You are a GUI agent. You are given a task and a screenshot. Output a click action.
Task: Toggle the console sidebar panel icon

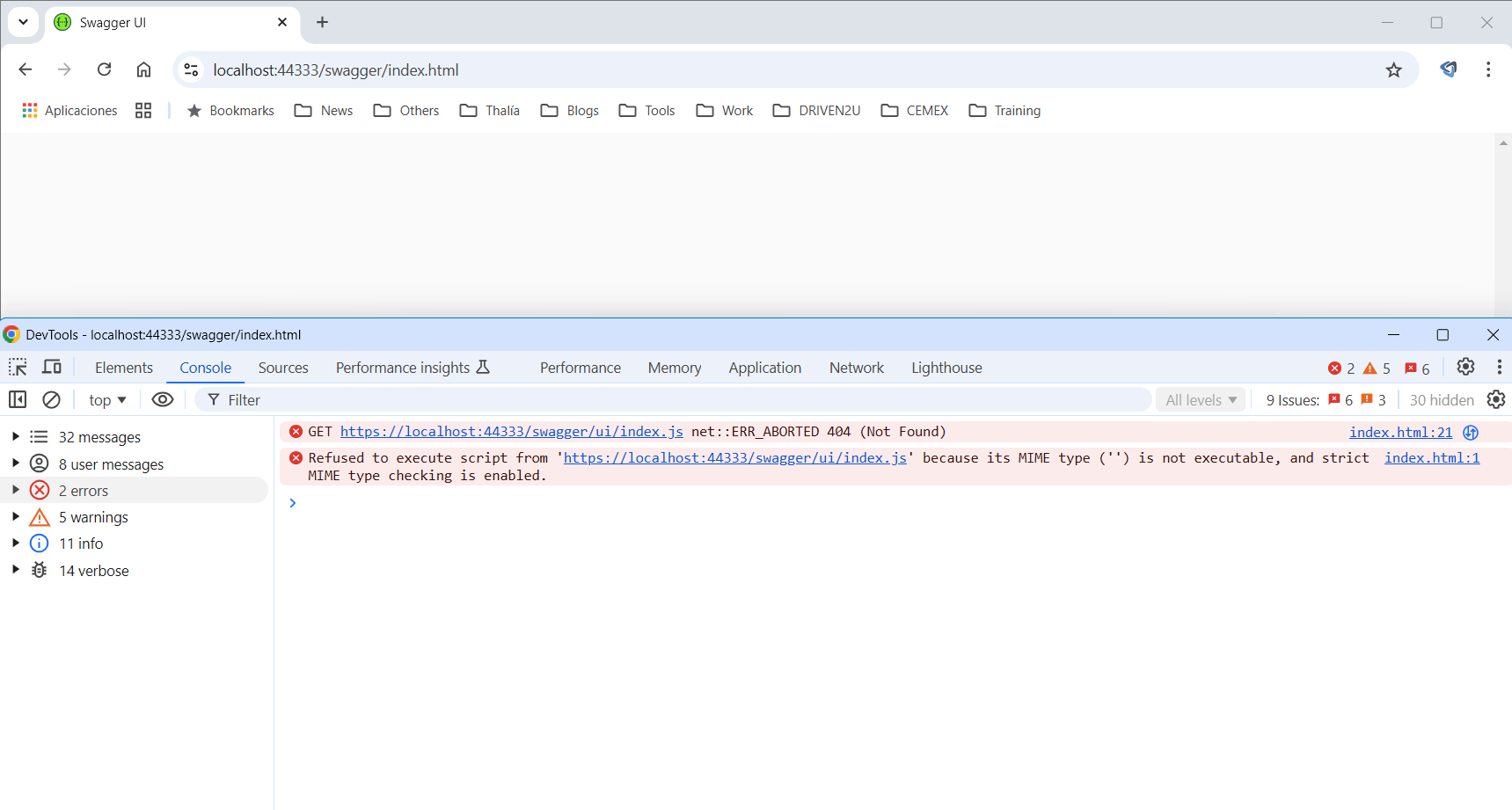(x=18, y=400)
